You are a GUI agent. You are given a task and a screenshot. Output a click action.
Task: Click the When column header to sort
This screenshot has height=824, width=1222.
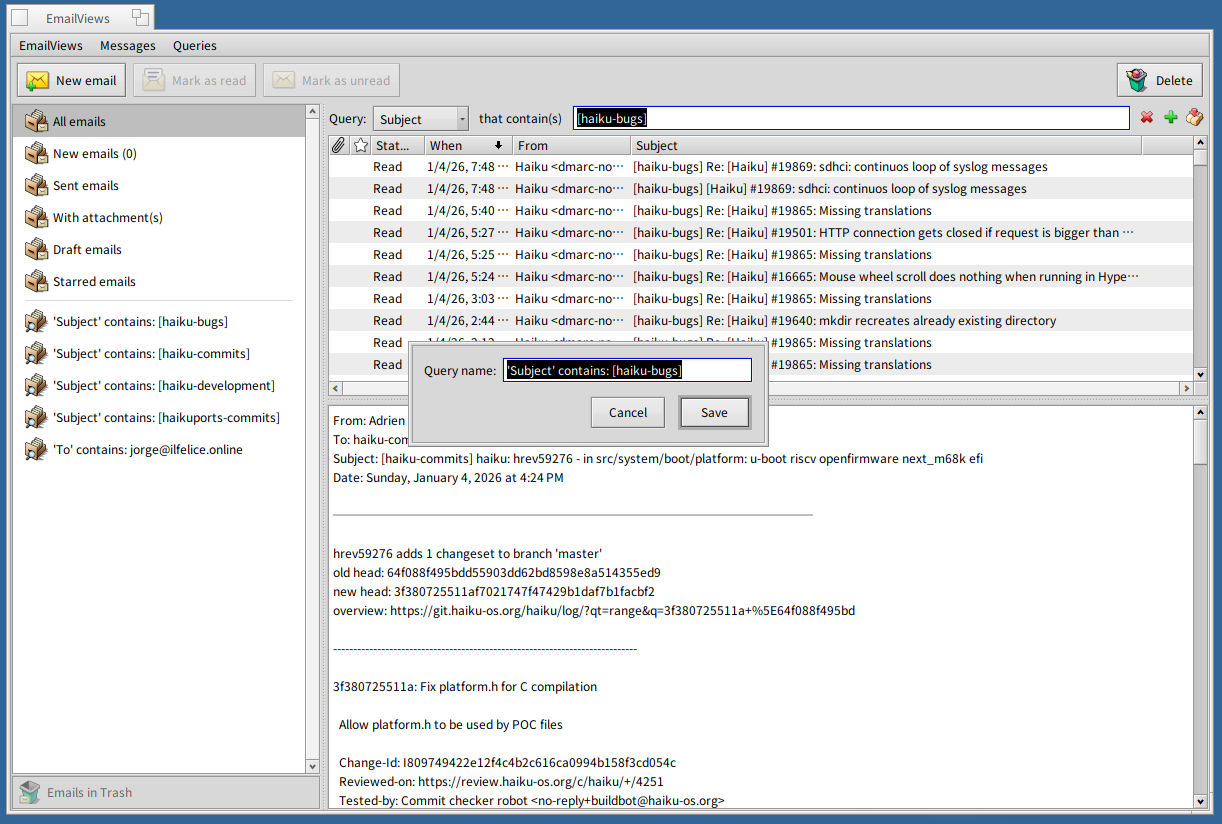pyautogui.click(x=468, y=146)
